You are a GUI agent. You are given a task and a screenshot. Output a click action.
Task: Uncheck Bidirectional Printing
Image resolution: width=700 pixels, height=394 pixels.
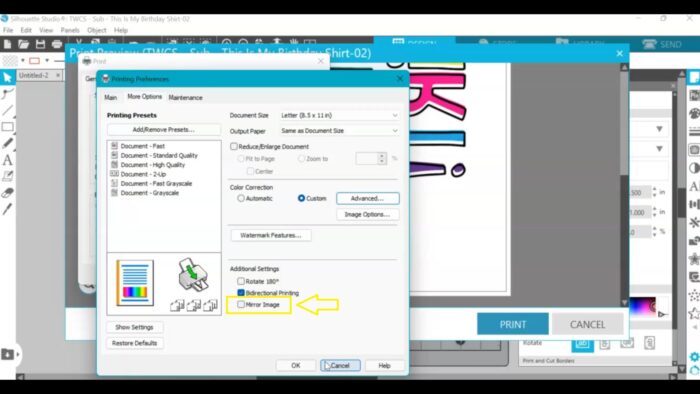[x=241, y=293]
